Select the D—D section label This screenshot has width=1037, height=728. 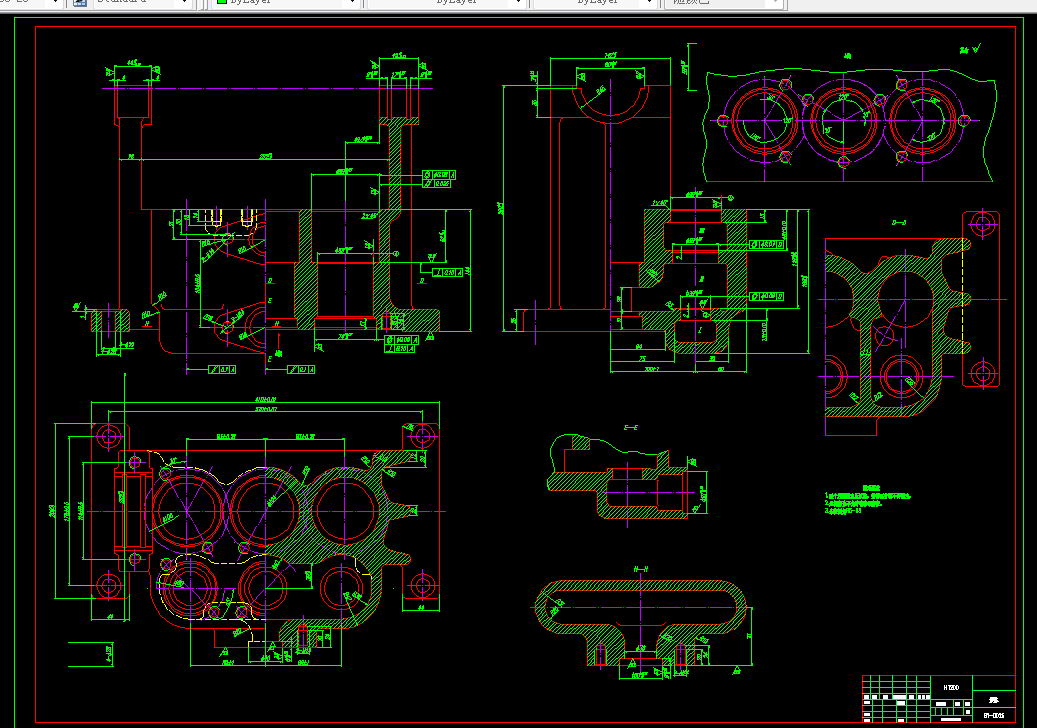899,223
